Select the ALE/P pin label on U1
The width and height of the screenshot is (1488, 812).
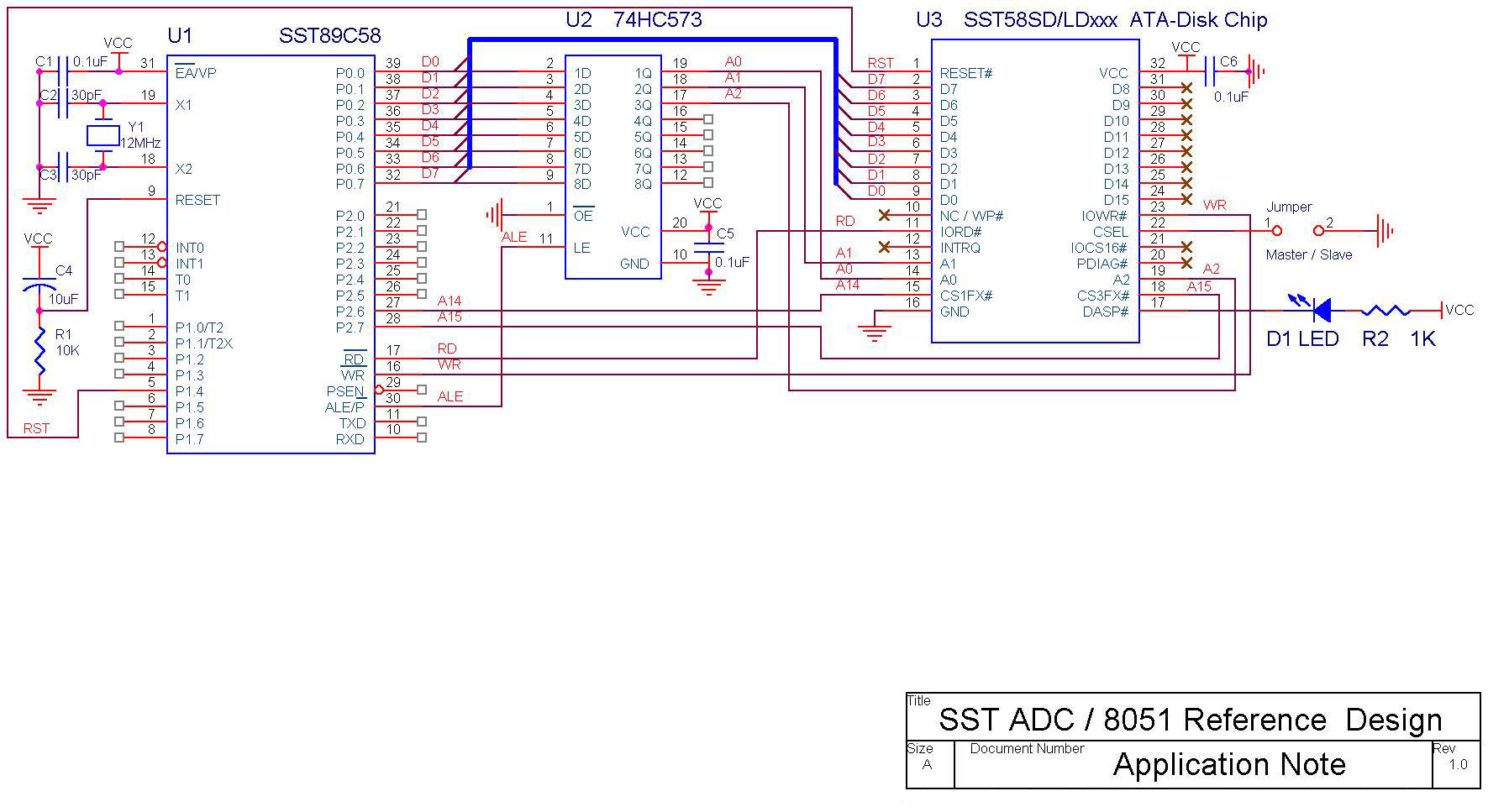click(x=344, y=407)
